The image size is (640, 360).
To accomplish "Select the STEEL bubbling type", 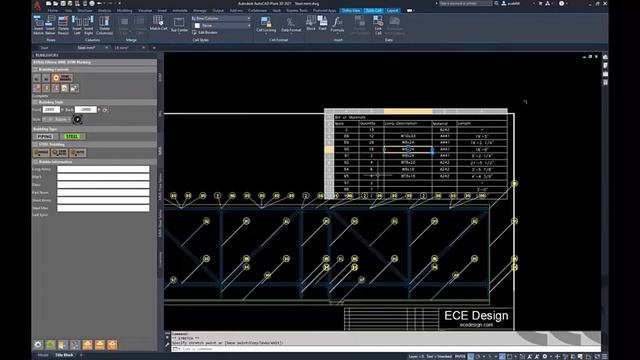I will pos(72,137).
